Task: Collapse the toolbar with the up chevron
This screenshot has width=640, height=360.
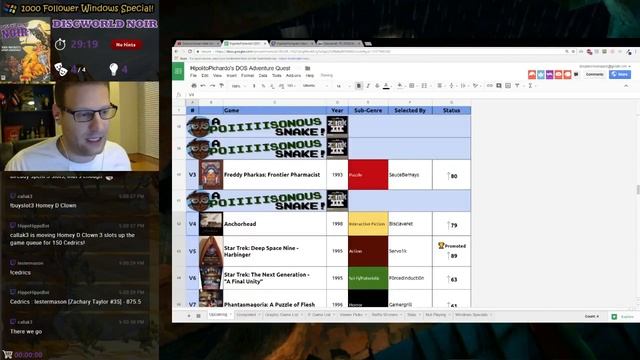Action: tap(626, 86)
